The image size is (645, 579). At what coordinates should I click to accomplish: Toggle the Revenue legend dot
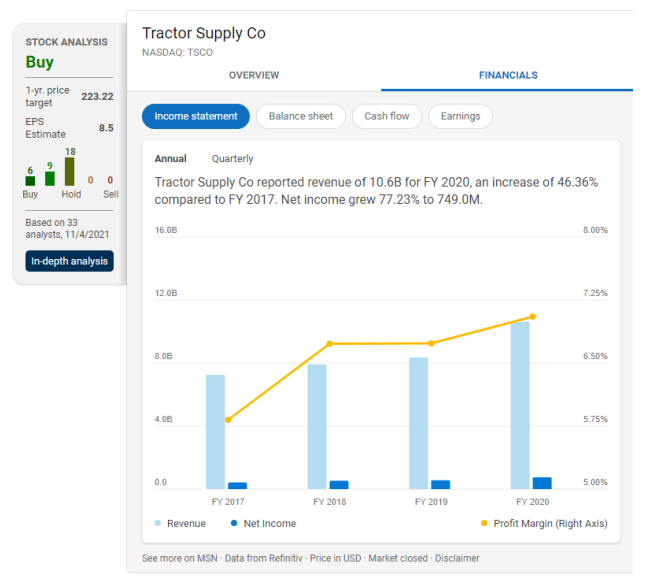click(158, 523)
